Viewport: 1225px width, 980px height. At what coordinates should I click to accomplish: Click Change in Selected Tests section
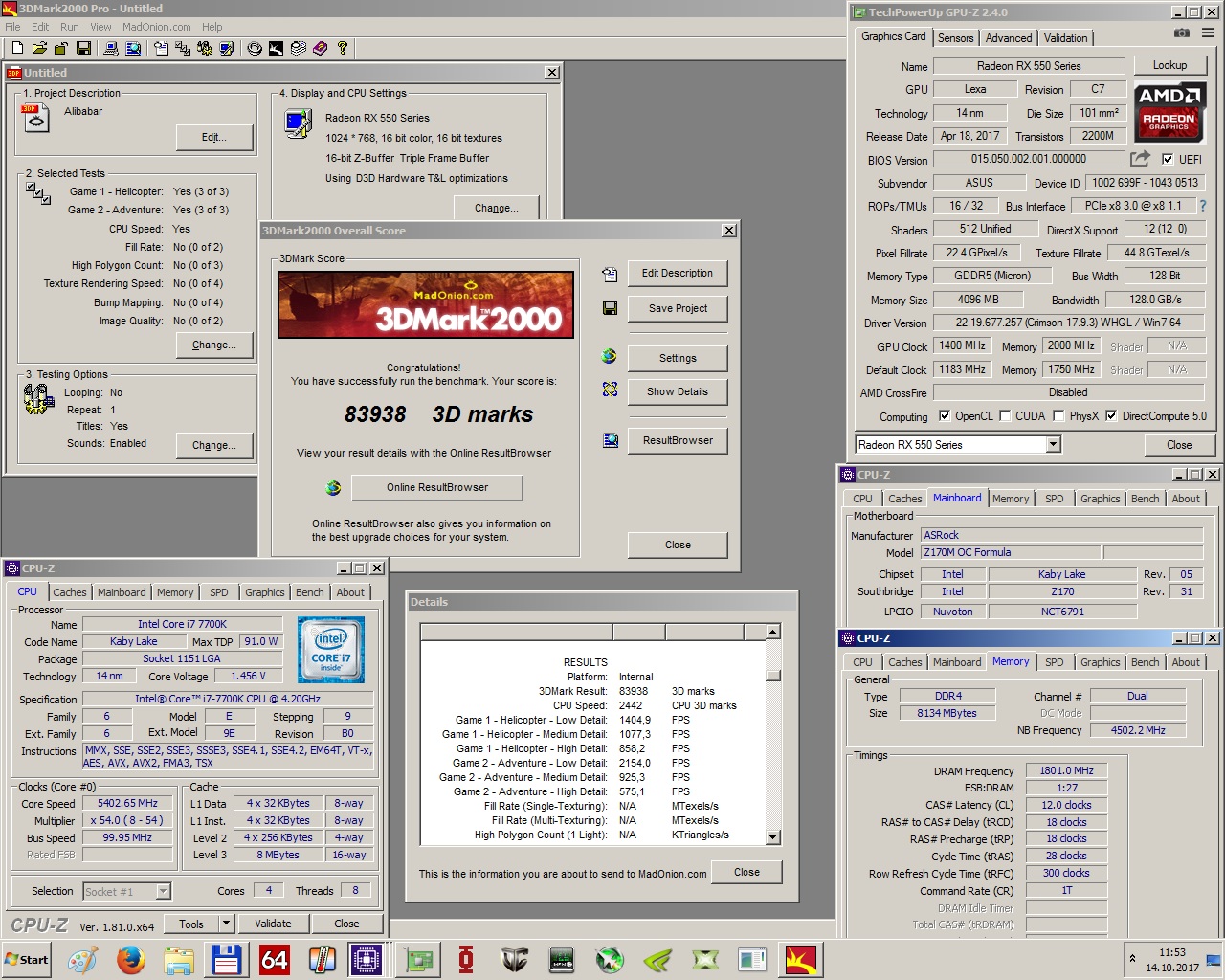coord(214,345)
